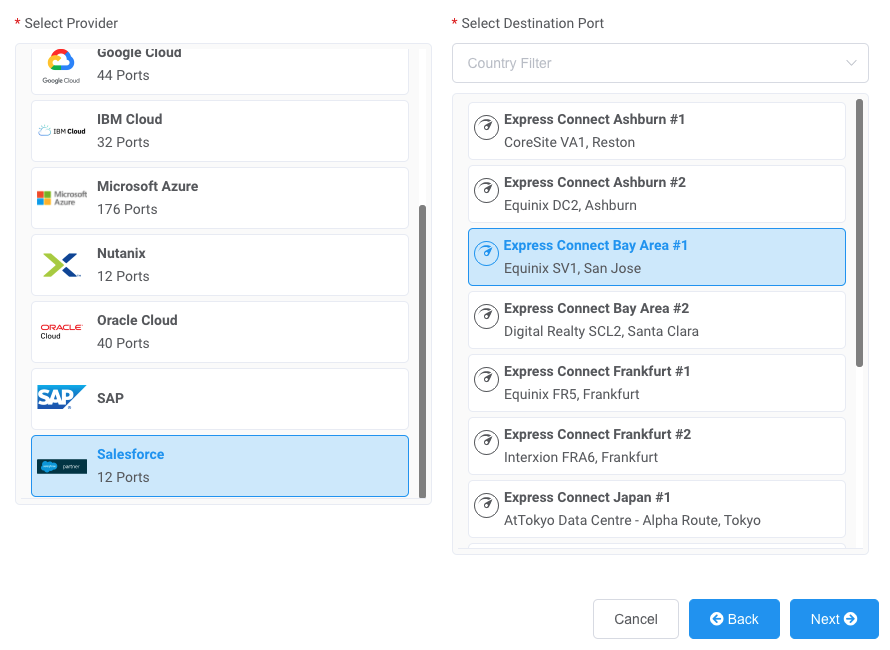Click Equinix SV1, San Jose location text
Screen dimensions: 890x650
[573, 268]
